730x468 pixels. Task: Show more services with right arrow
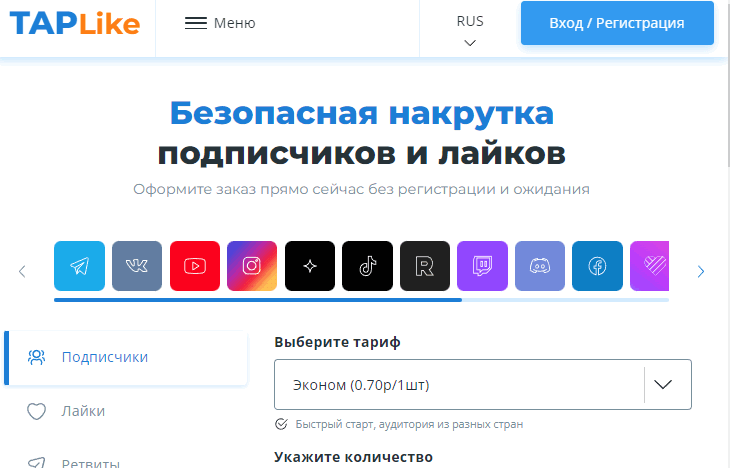[701, 271]
